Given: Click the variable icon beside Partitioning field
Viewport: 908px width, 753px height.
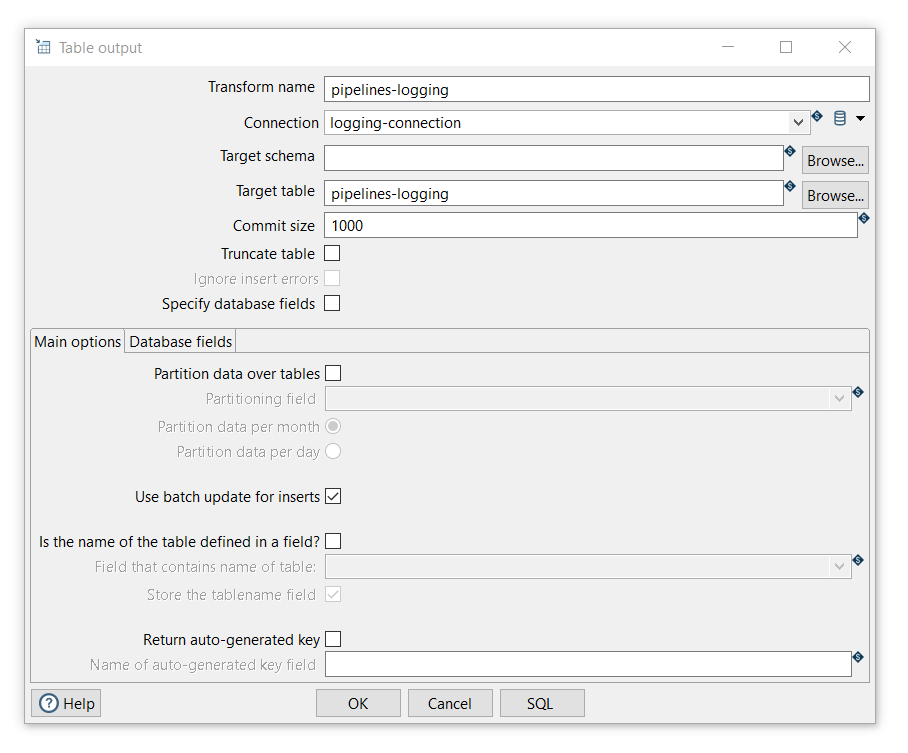Looking at the screenshot, I should 858,392.
